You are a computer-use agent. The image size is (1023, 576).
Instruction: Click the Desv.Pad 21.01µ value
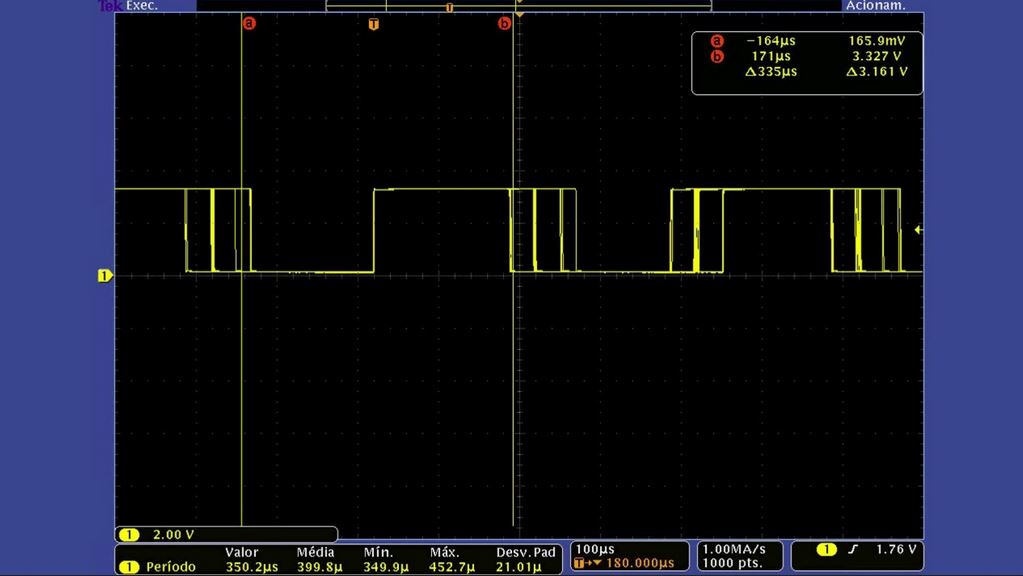tap(519, 566)
